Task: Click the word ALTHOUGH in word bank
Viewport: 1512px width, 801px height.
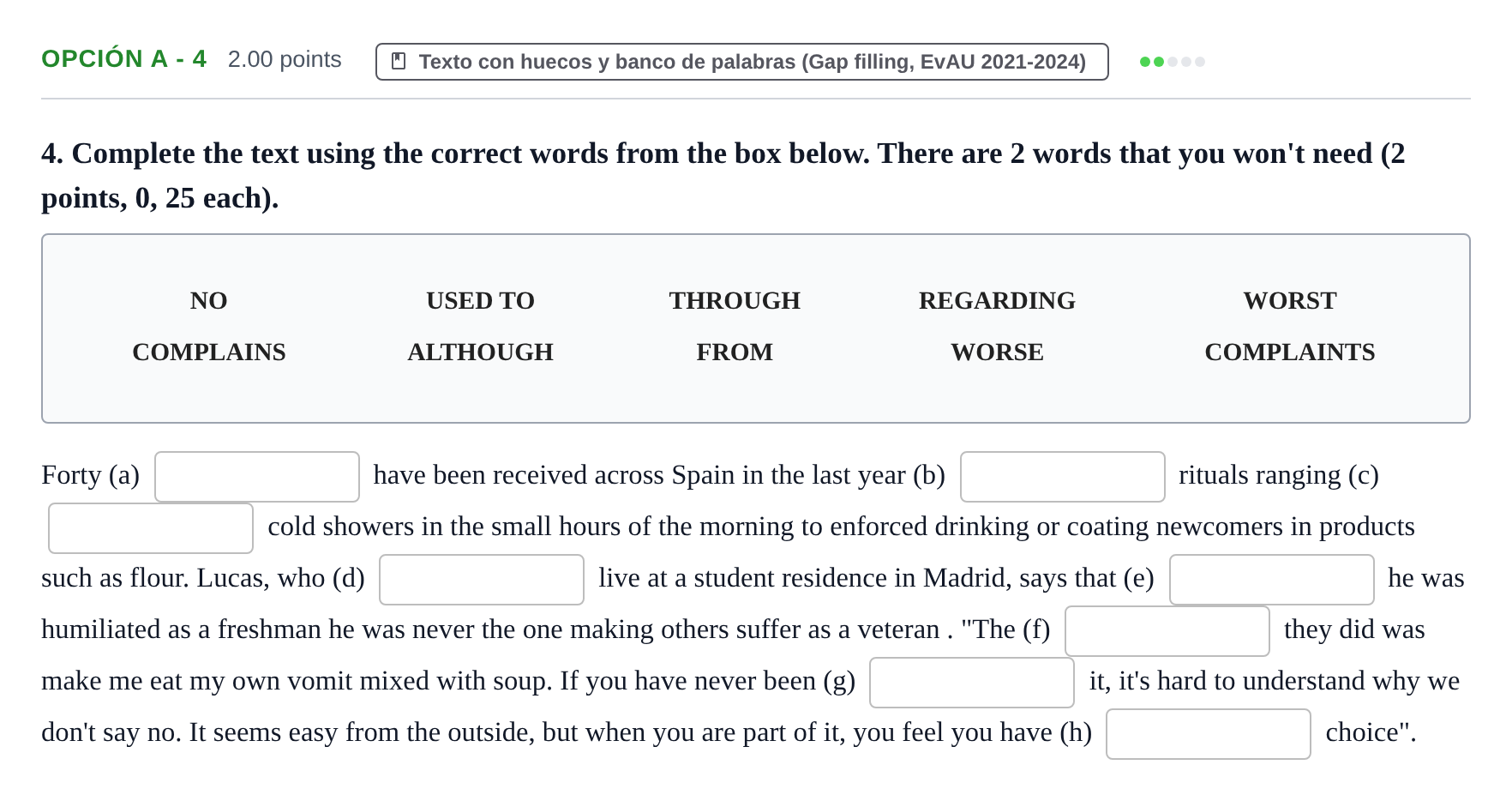Action: pos(480,352)
